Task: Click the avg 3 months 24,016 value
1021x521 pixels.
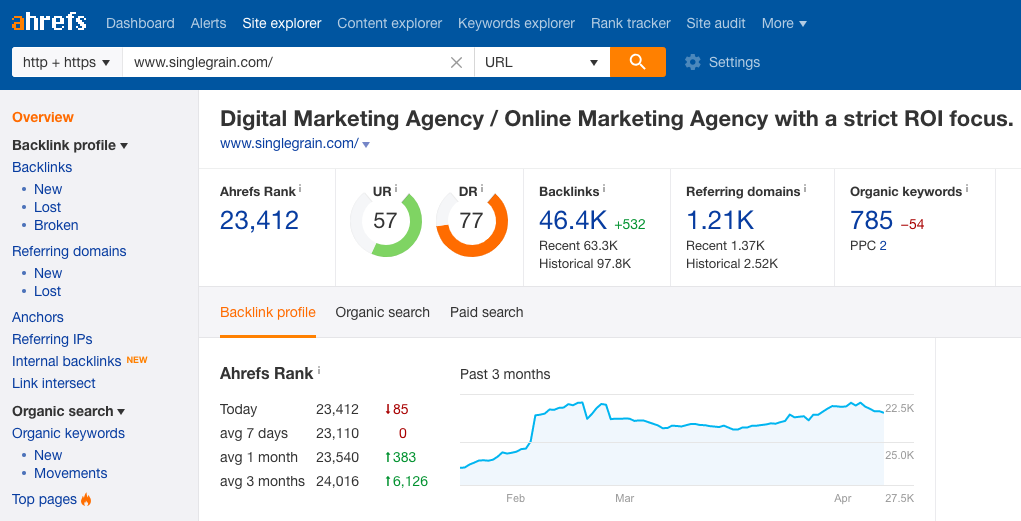Action: [337, 482]
